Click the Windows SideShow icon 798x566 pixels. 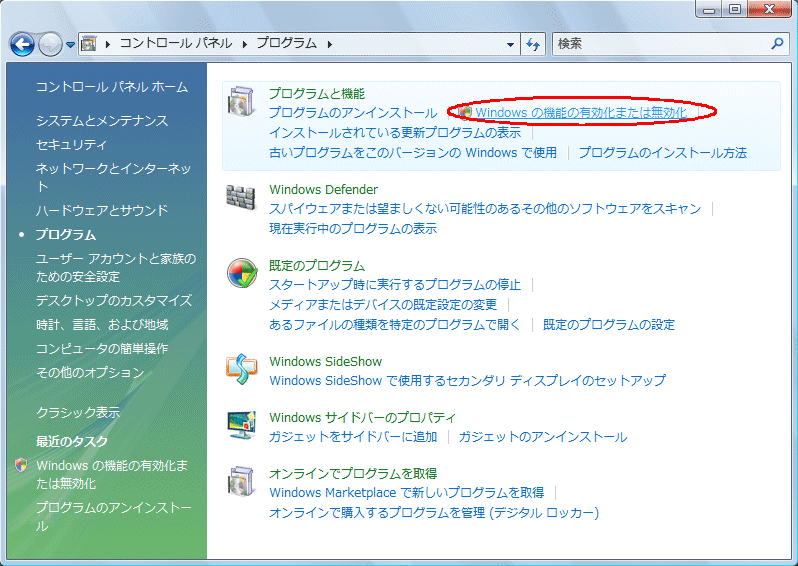241,370
